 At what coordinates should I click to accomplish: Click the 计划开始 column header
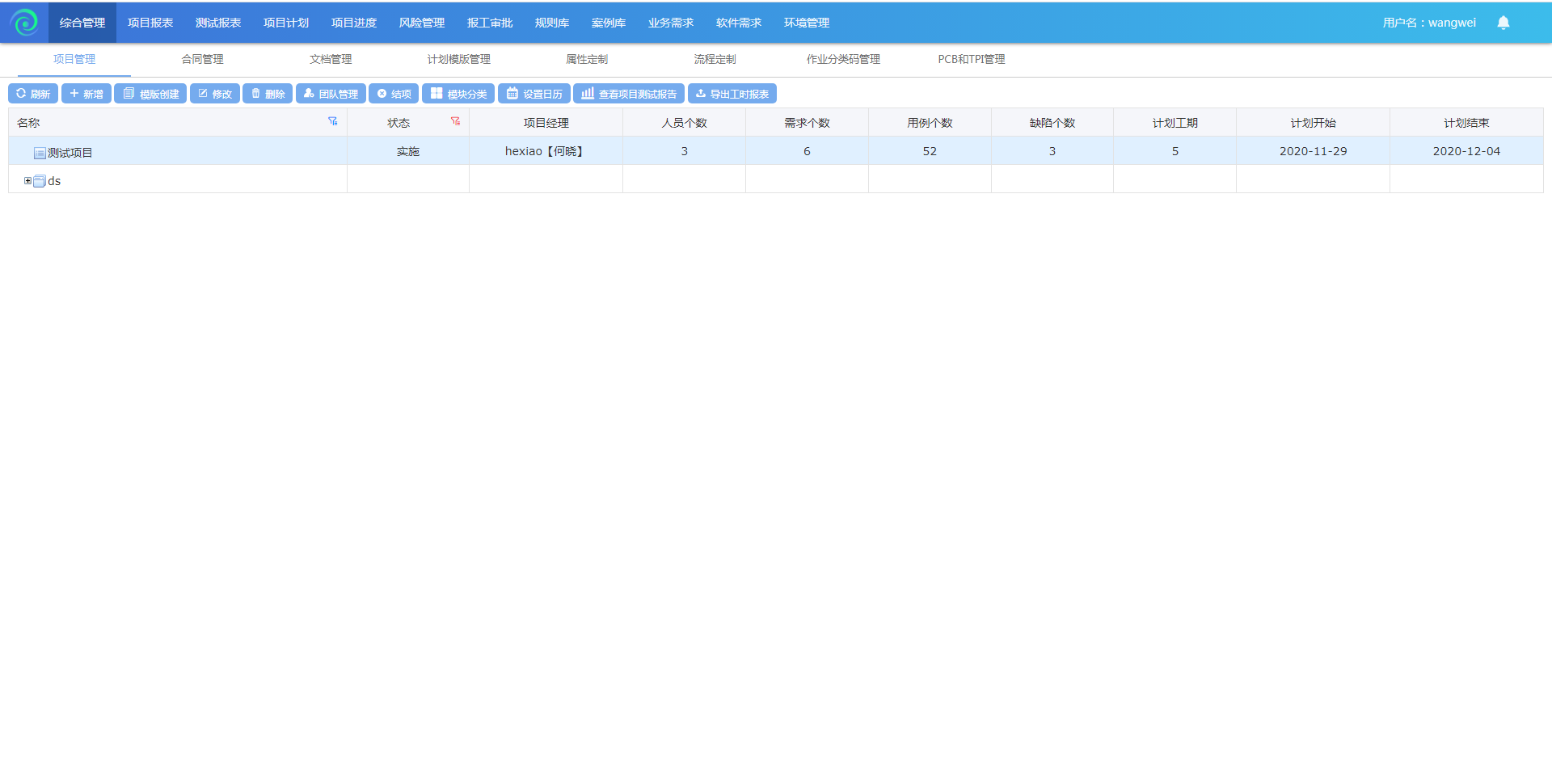click(x=1313, y=123)
